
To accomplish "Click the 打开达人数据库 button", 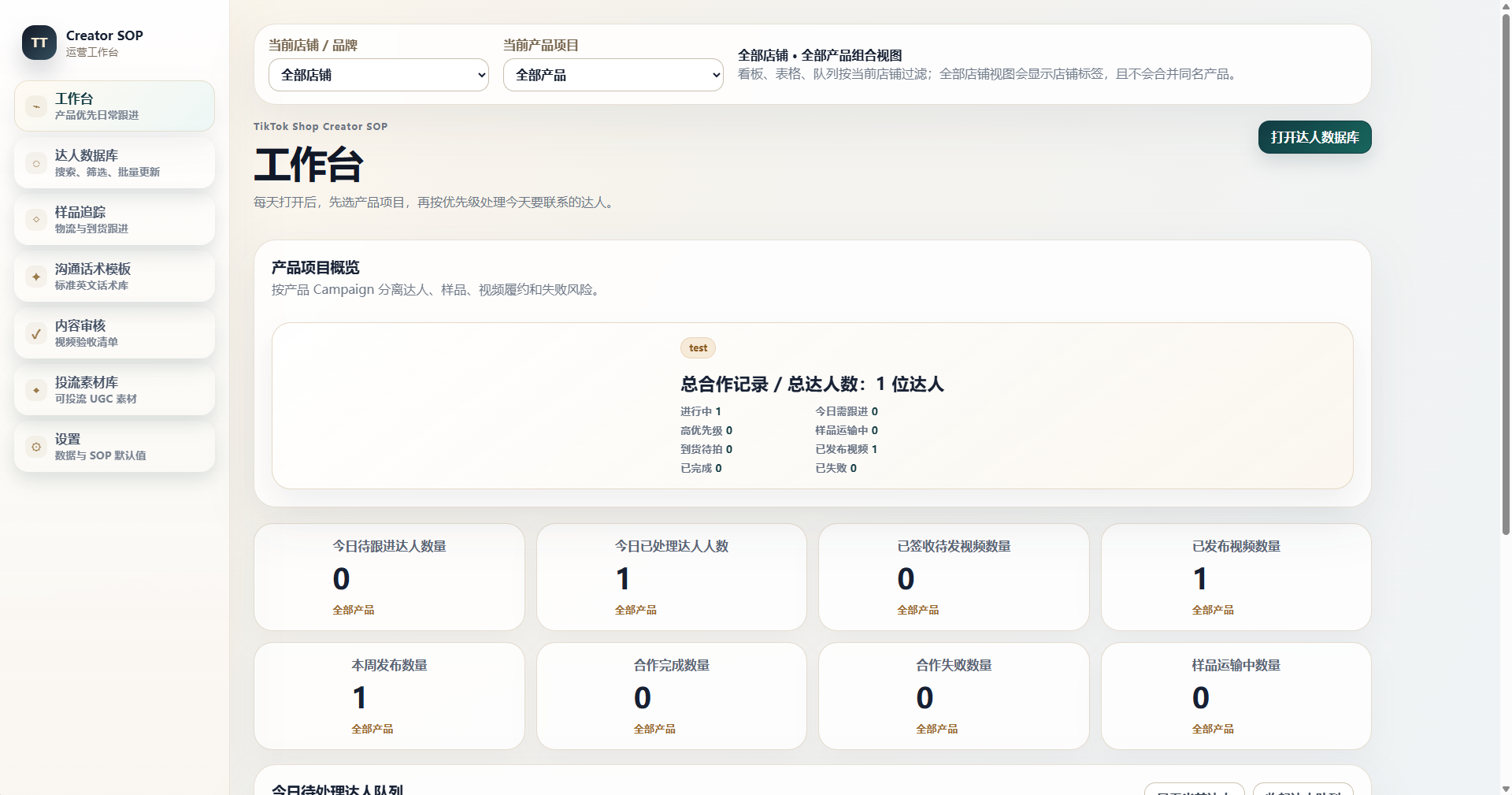I will coord(1314,137).
